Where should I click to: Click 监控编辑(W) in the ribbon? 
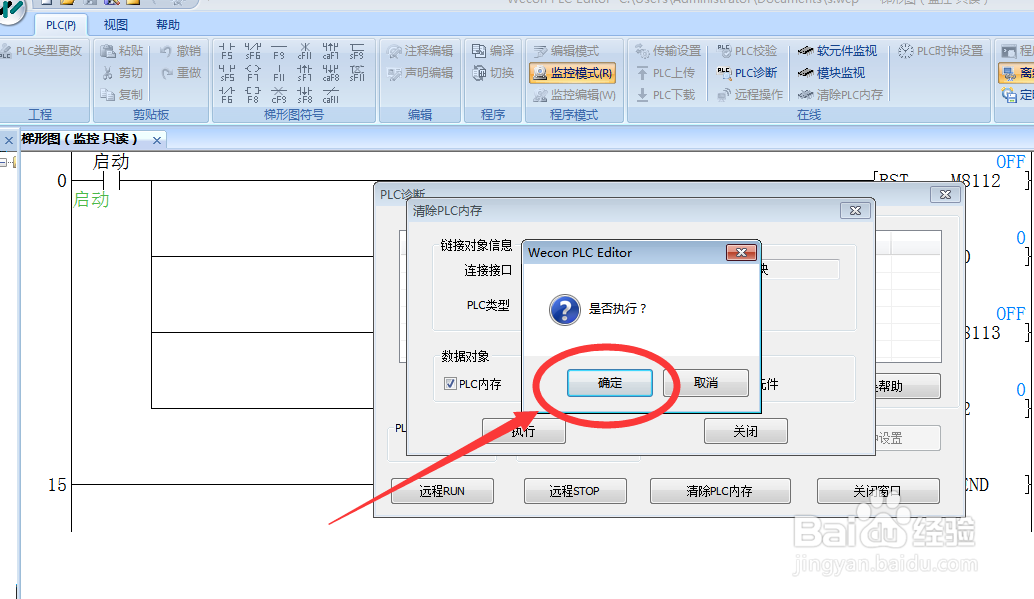coord(574,95)
